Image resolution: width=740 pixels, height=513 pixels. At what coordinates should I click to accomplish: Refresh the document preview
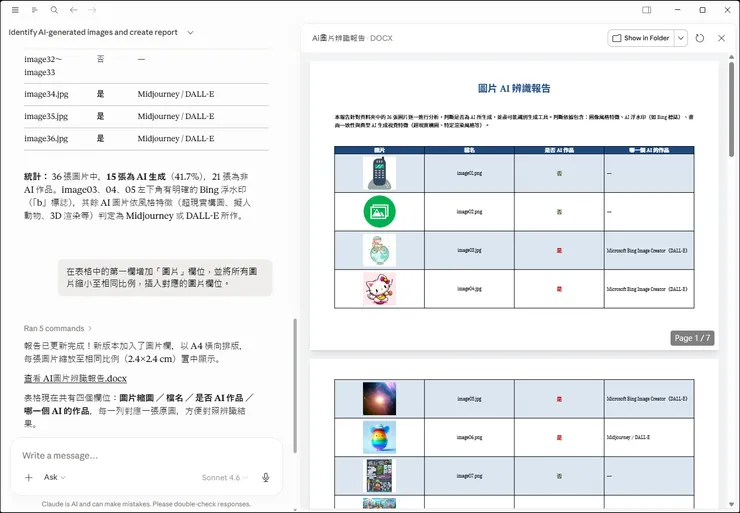point(700,38)
